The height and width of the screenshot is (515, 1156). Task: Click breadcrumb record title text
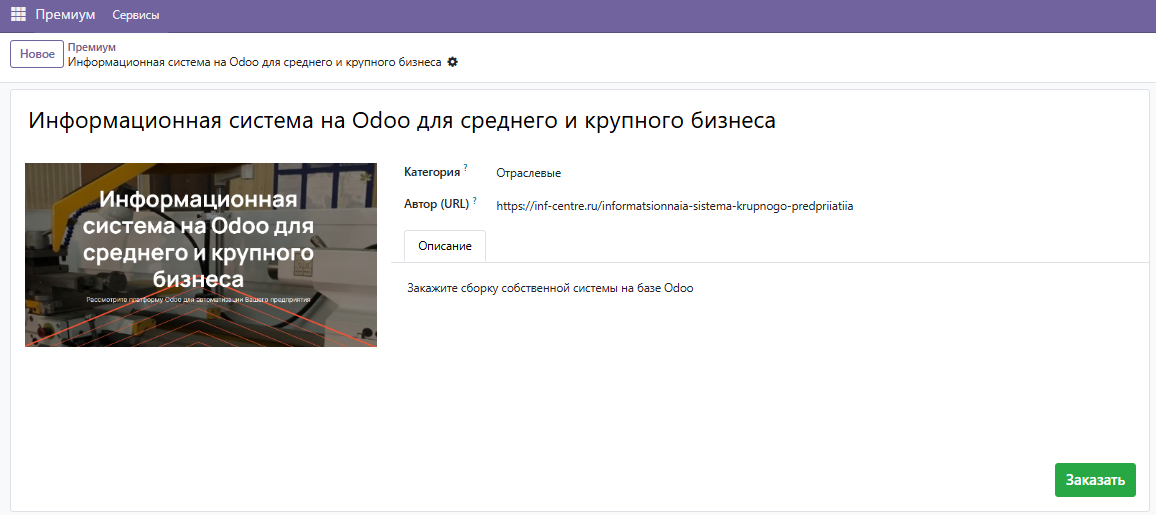click(x=255, y=63)
